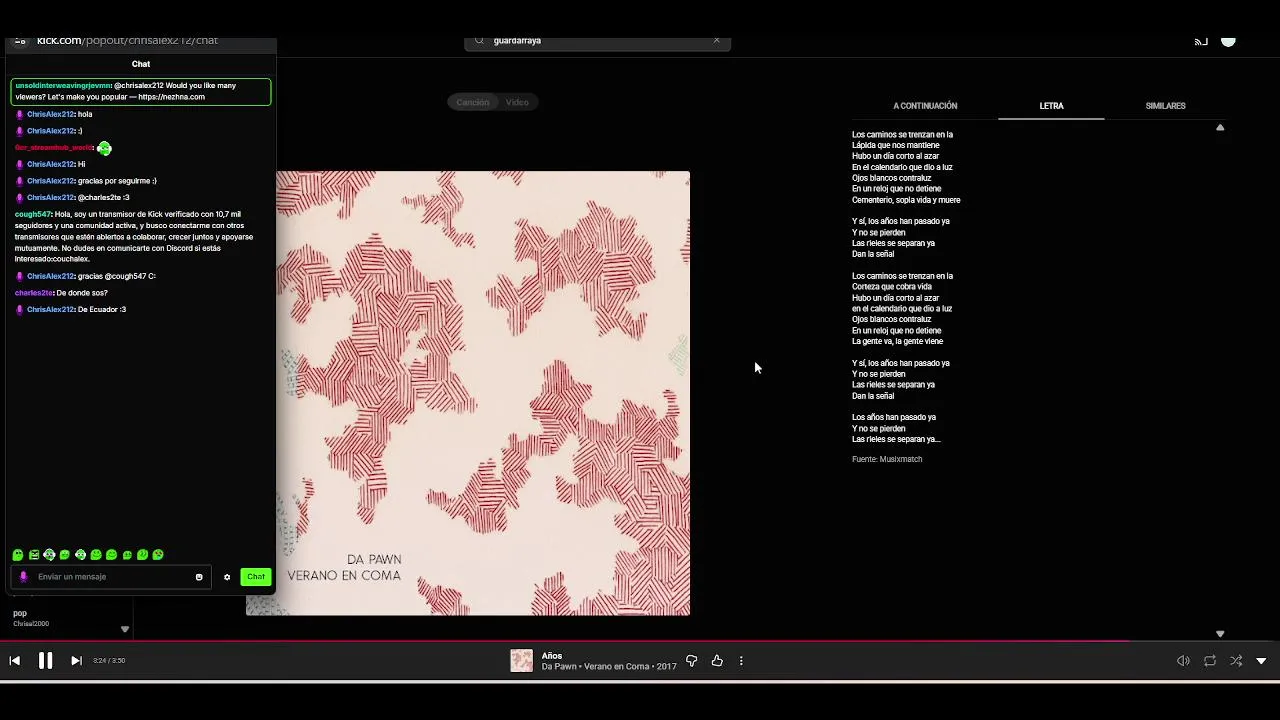Open the Verano en Coma album link
The image size is (1280, 720).
pos(617,667)
